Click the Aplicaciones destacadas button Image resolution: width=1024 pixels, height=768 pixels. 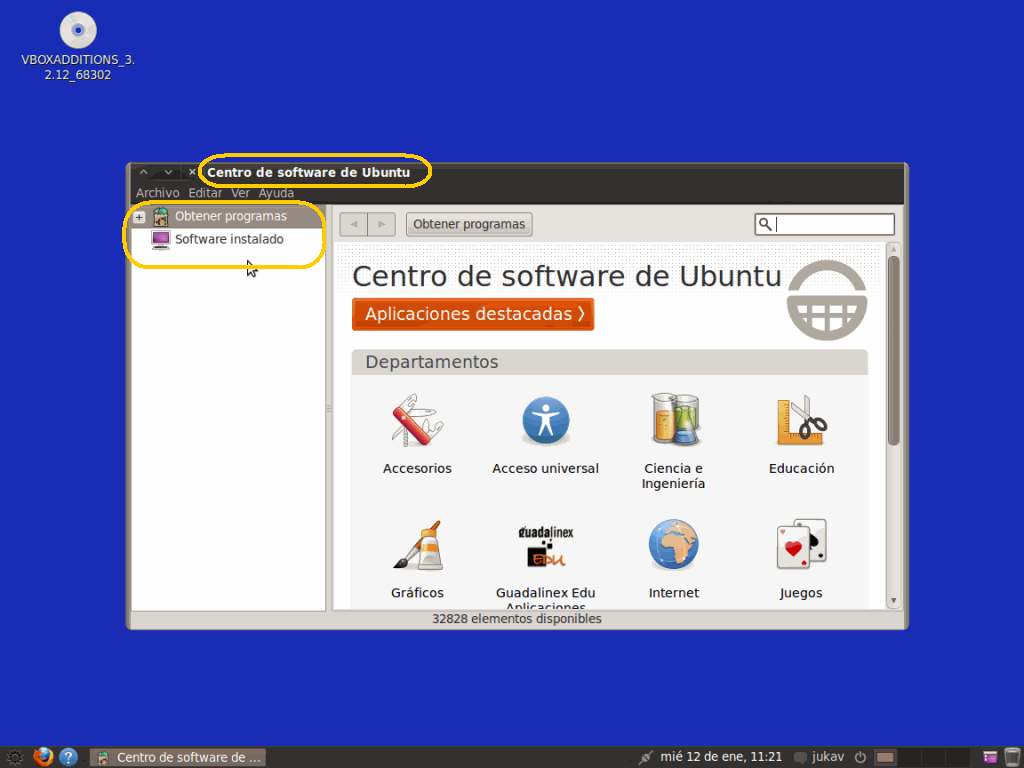[x=473, y=314]
